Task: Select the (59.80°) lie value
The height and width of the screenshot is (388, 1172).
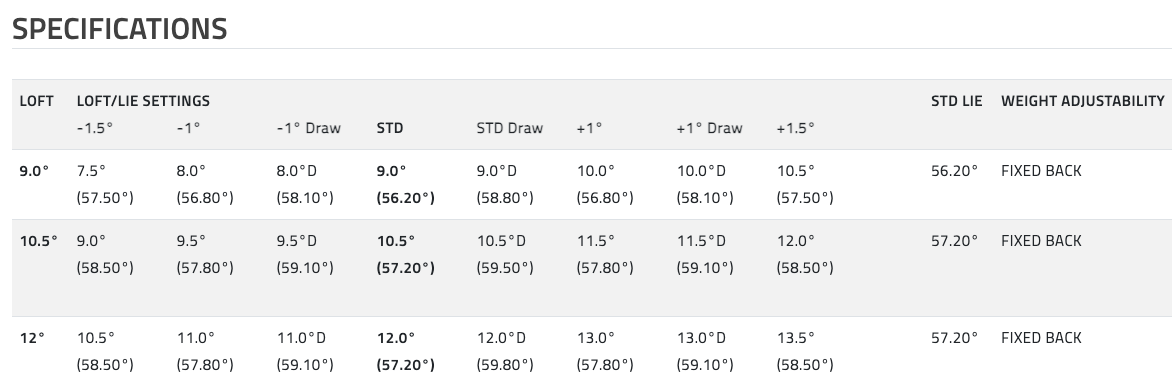Action: coord(505,365)
